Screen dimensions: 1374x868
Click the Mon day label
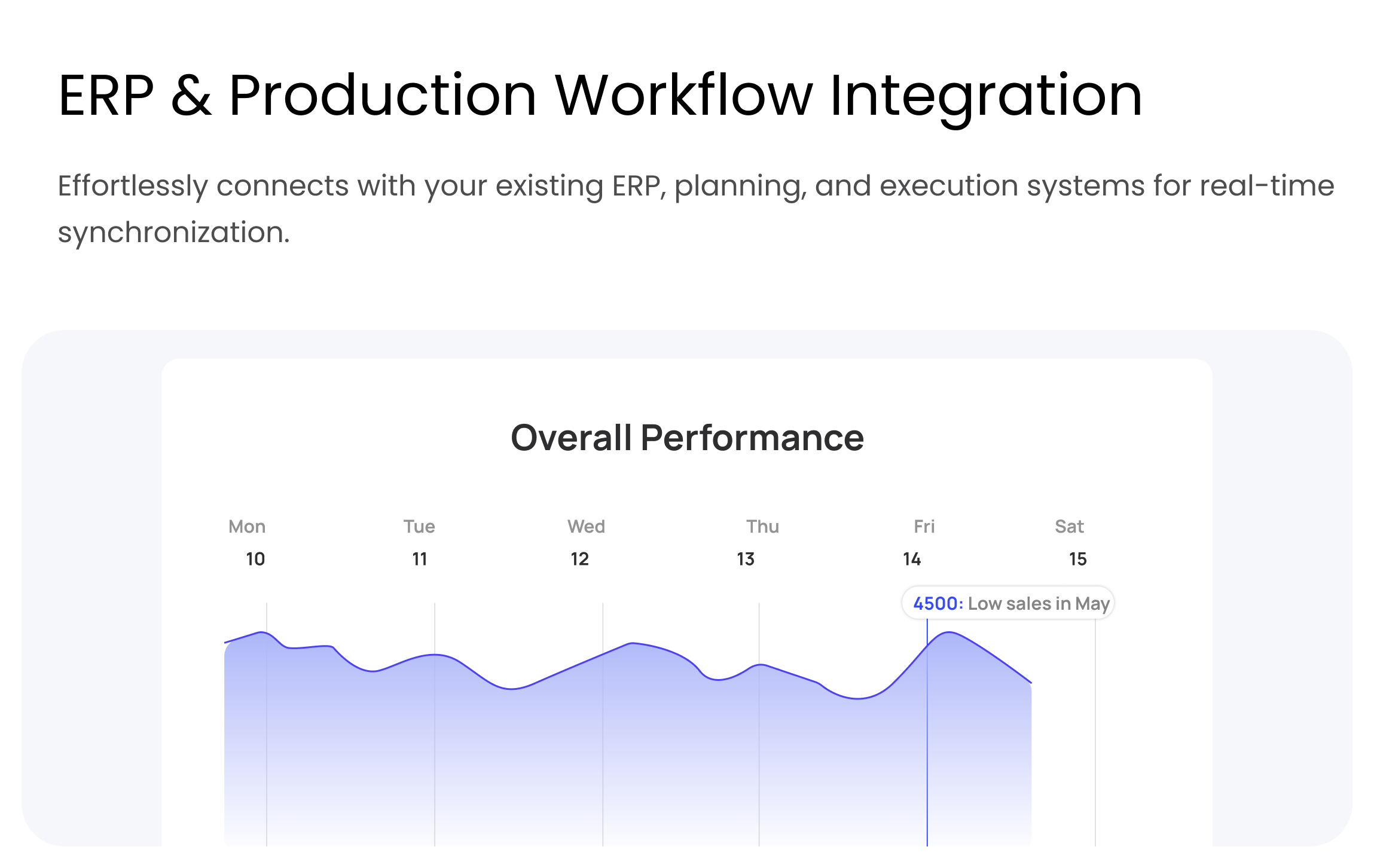tap(247, 527)
